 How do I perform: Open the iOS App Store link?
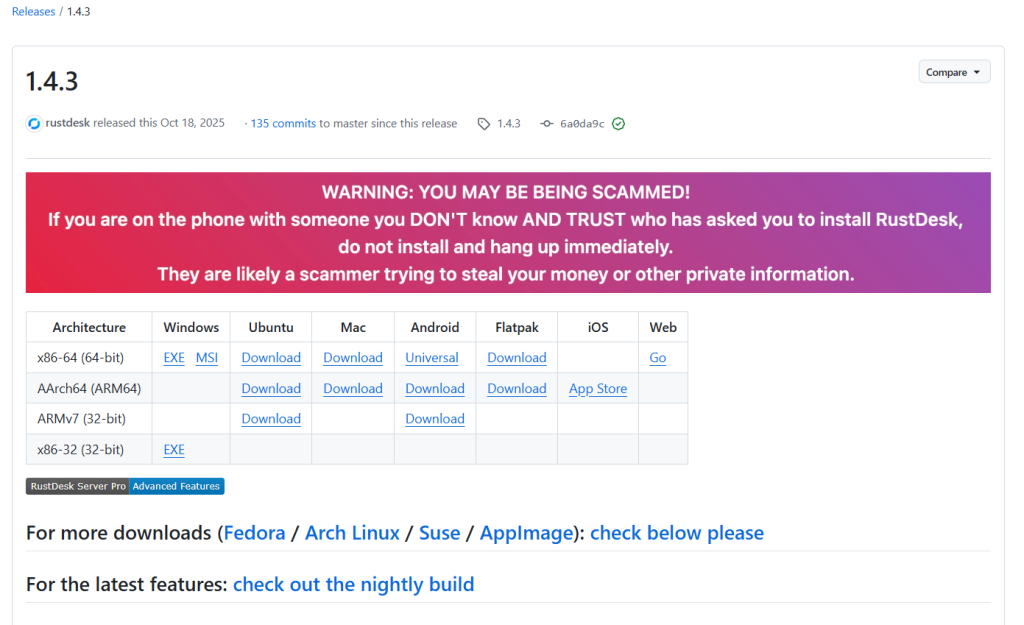pos(598,389)
